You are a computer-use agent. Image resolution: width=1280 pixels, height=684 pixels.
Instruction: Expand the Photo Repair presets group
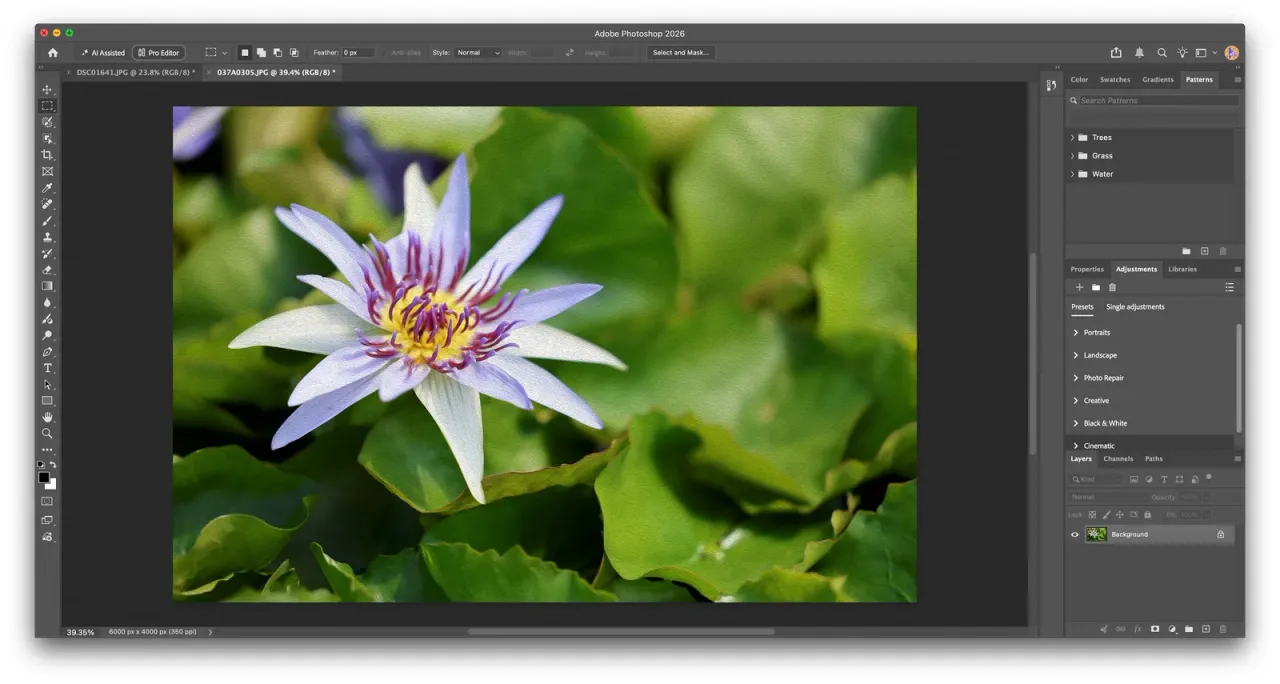[1076, 378]
